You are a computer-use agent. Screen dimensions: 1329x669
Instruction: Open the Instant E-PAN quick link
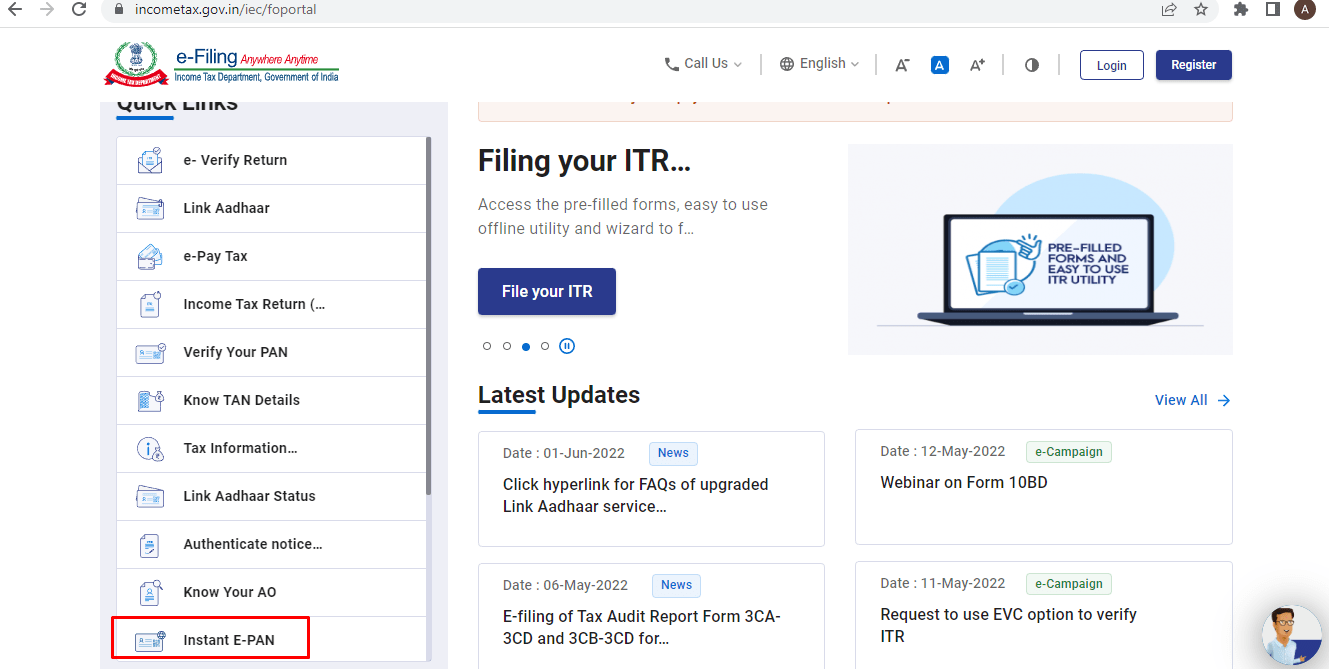[228, 640]
